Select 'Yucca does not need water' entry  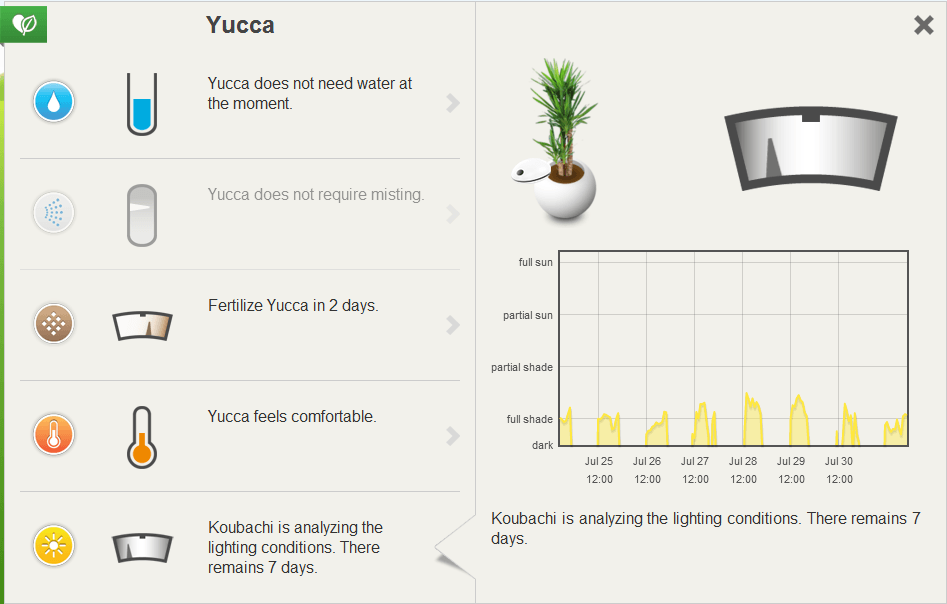pyautogui.click(x=309, y=94)
